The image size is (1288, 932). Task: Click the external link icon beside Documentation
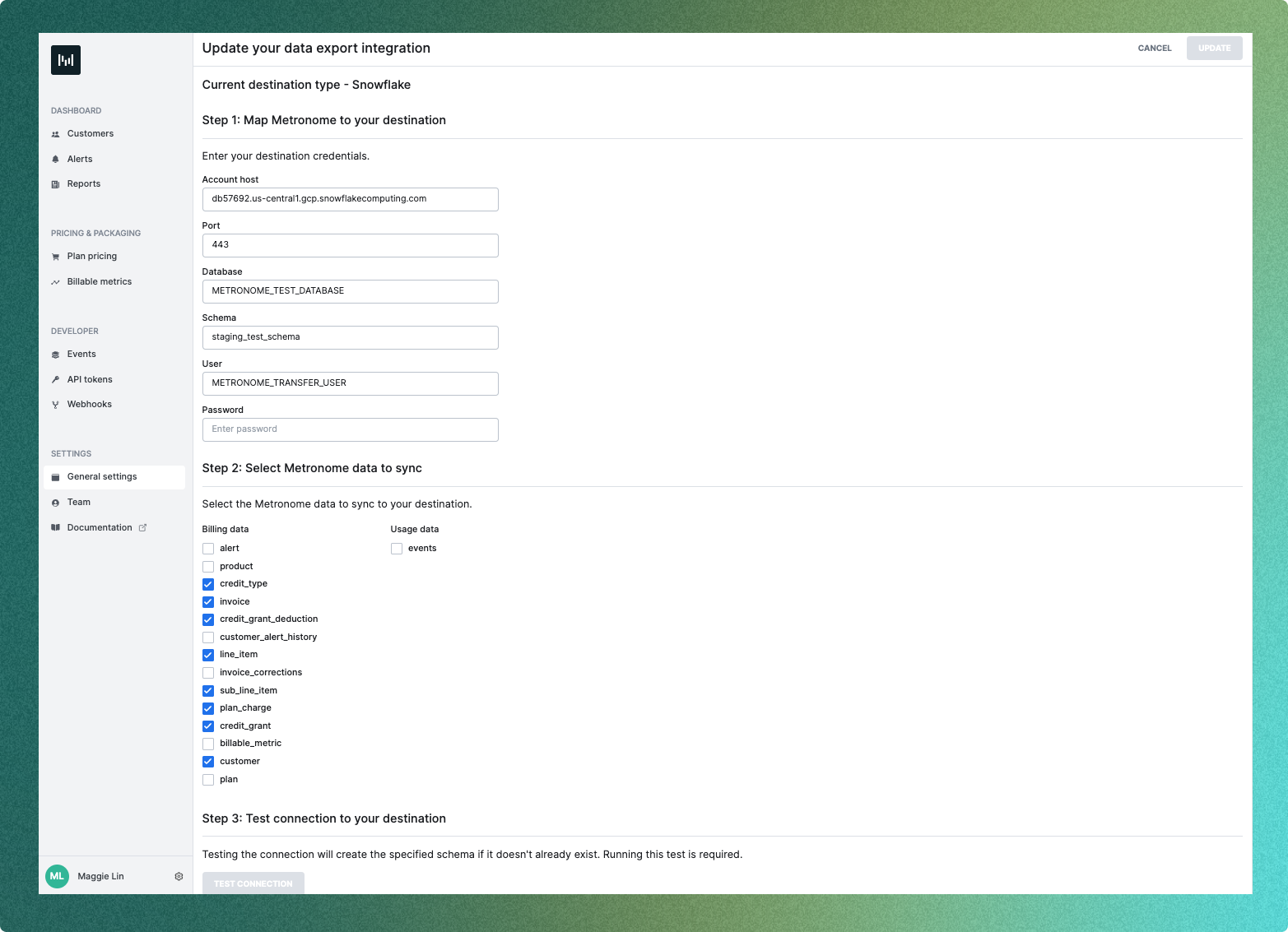[142, 527]
